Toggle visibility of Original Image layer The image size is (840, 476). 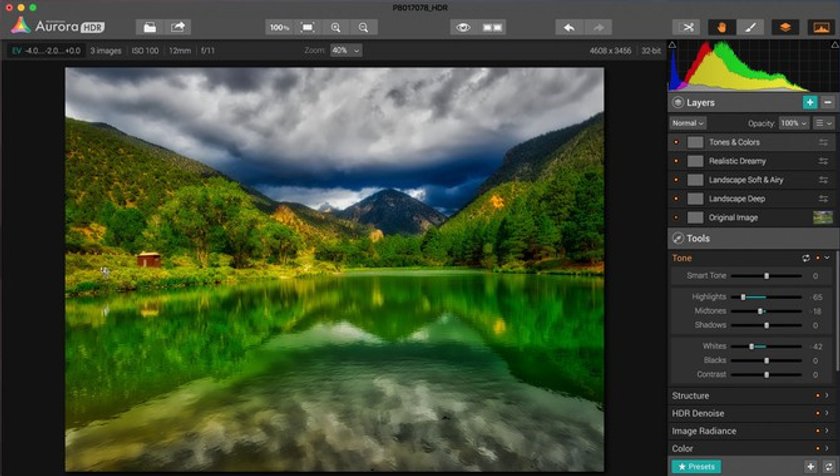pos(676,217)
